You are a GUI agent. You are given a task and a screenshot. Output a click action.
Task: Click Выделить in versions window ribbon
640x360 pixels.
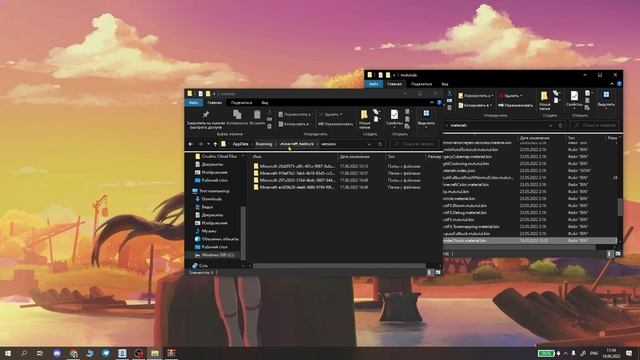point(426,118)
